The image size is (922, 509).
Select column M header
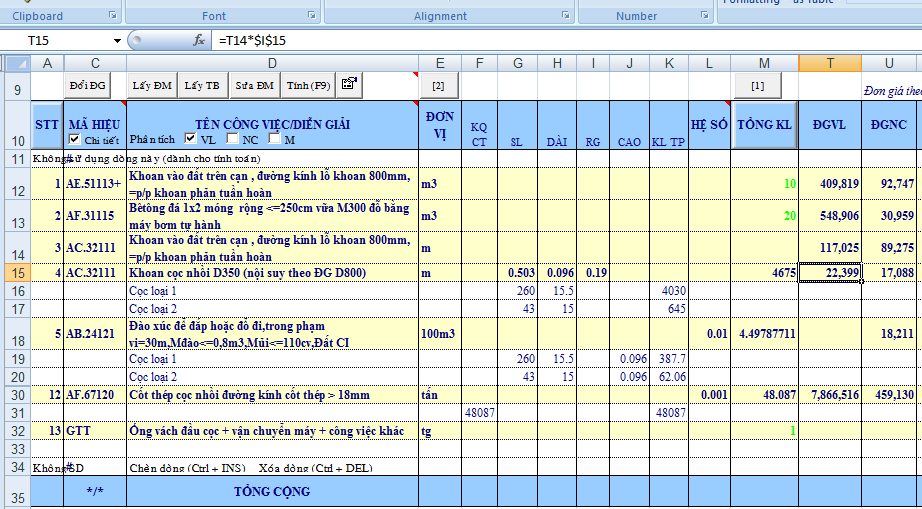click(x=764, y=63)
